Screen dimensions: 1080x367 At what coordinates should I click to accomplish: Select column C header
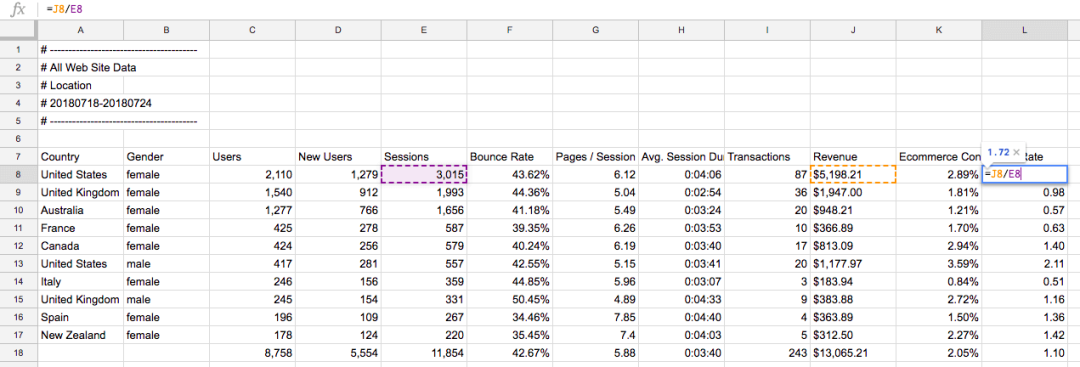click(x=252, y=30)
